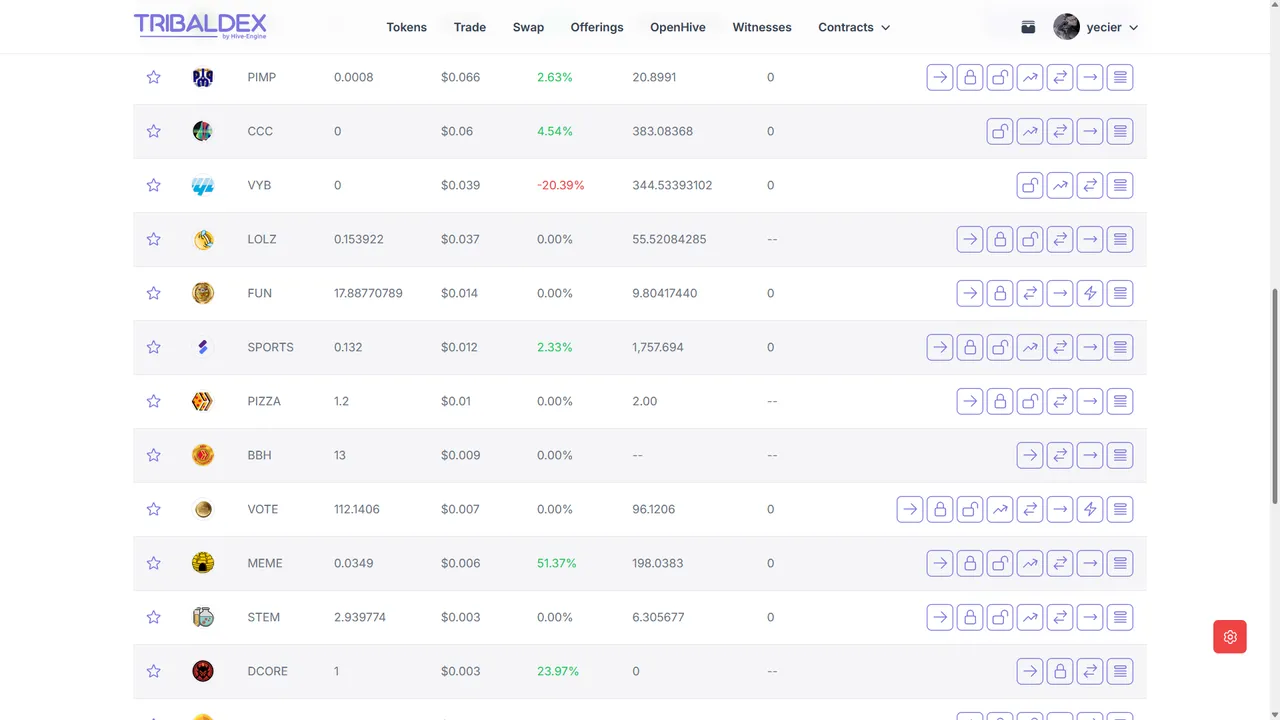Click the open-lock icon in VYB row

pos(1030,185)
